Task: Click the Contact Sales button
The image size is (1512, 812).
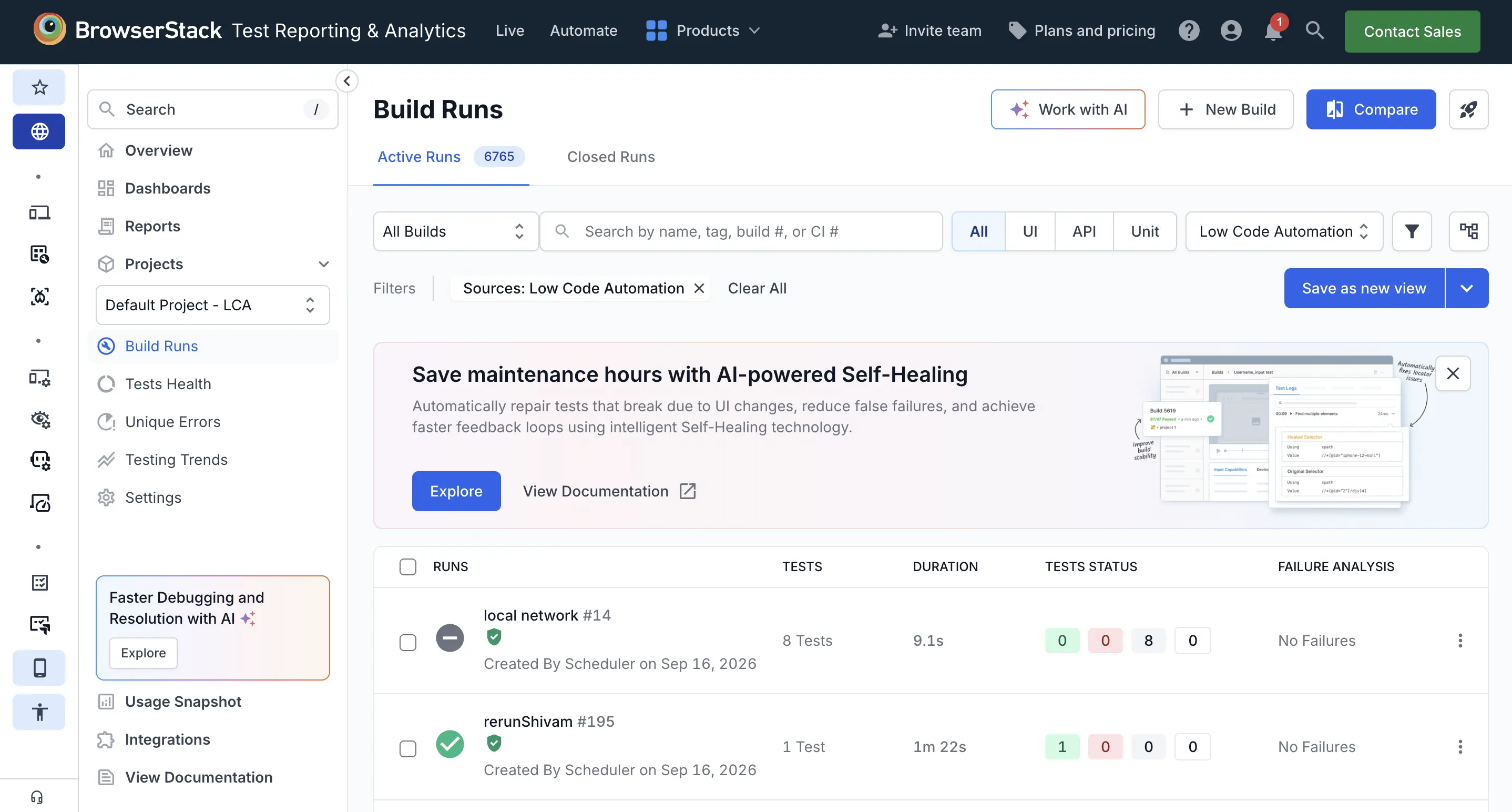Action: click(x=1412, y=32)
